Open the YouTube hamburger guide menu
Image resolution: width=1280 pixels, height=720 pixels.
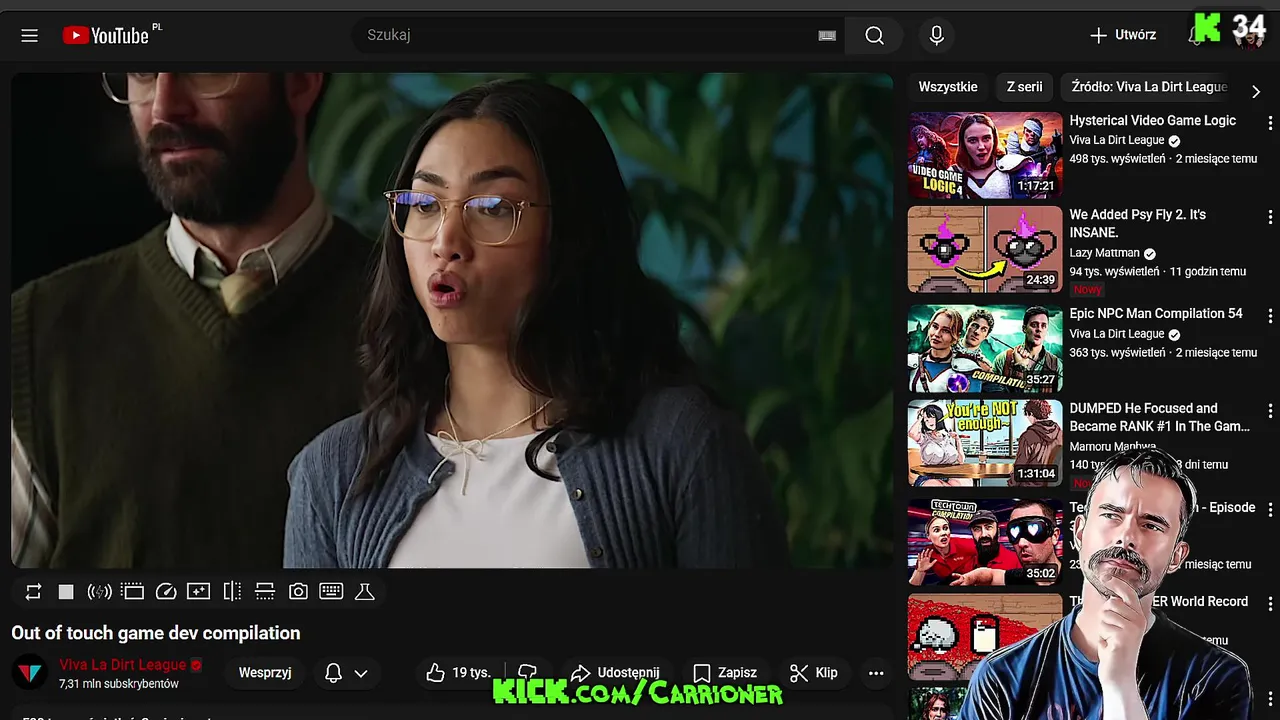tap(29, 35)
